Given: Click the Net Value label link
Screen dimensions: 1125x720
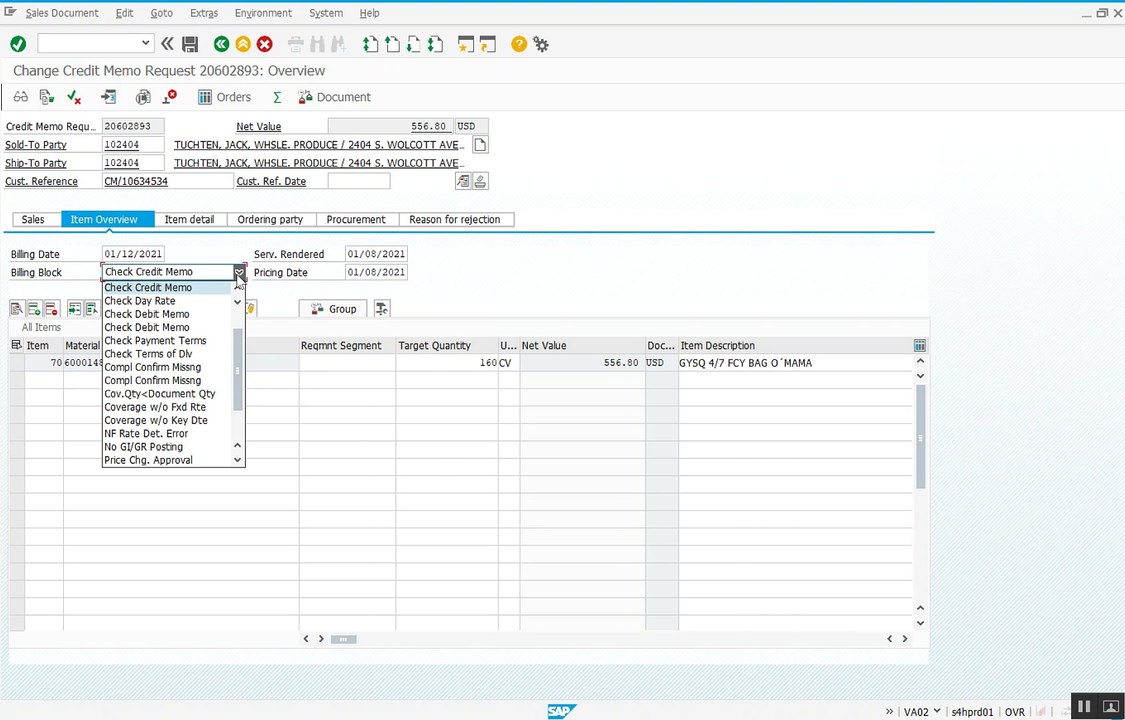Looking at the screenshot, I should point(259,126).
